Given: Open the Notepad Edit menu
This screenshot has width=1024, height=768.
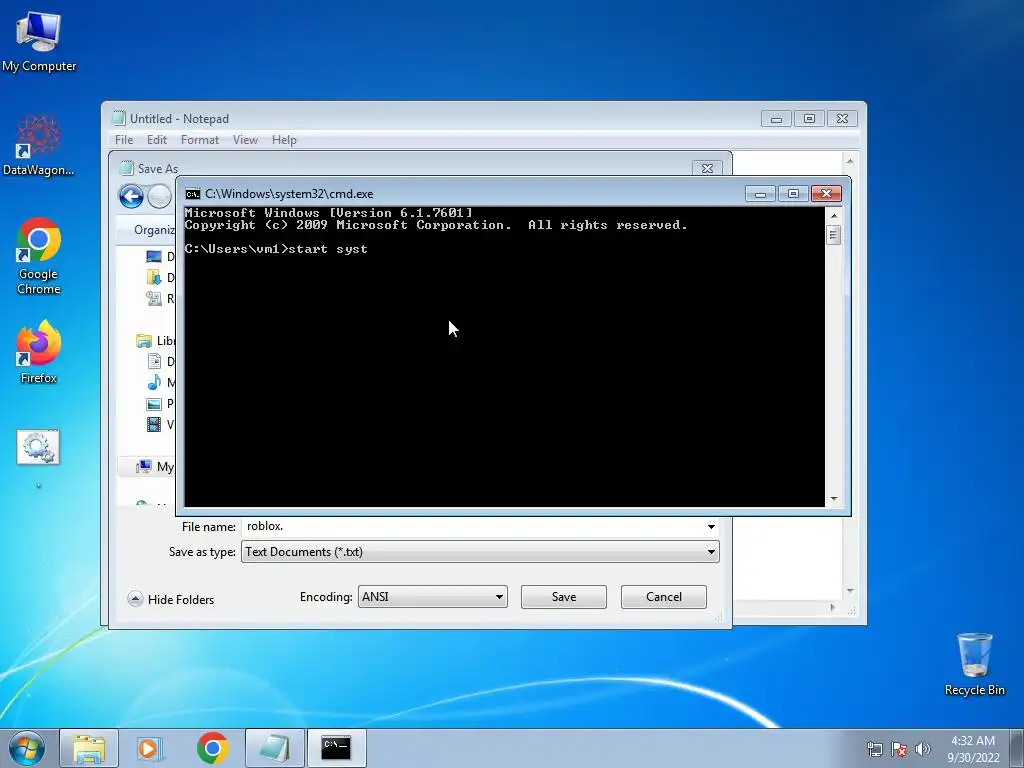Looking at the screenshot, I should point(157,140).
